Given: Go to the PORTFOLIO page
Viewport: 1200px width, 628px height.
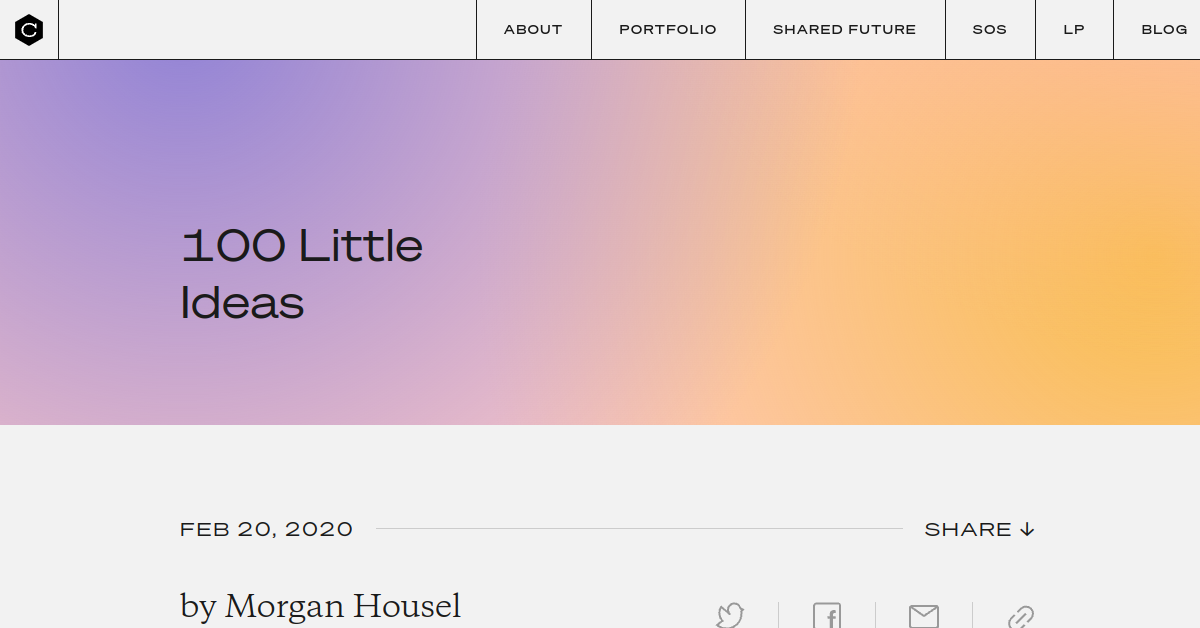Looking at the screenshot, I should coord(668,30).
